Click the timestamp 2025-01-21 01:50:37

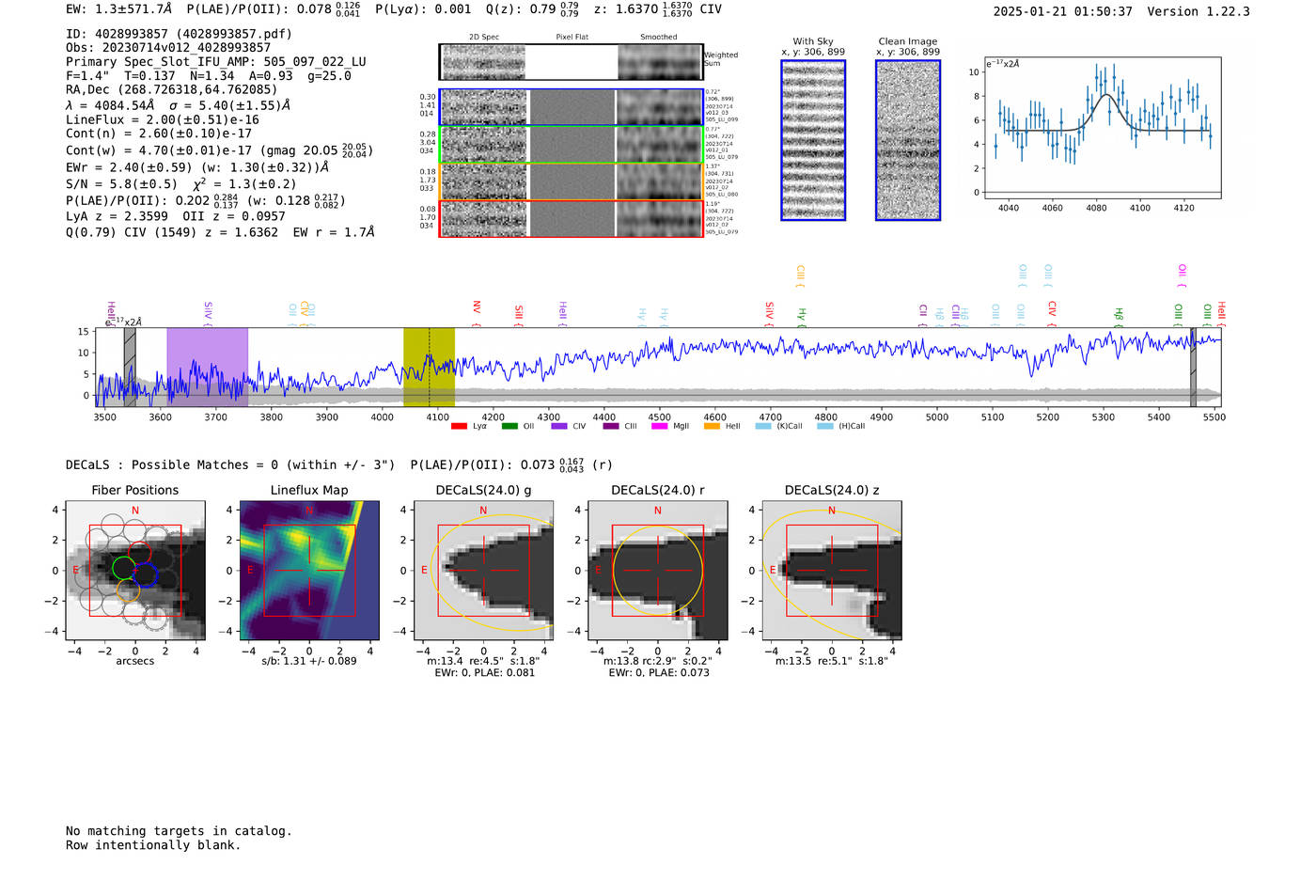pyautogui.click(x=1063, y=12)
